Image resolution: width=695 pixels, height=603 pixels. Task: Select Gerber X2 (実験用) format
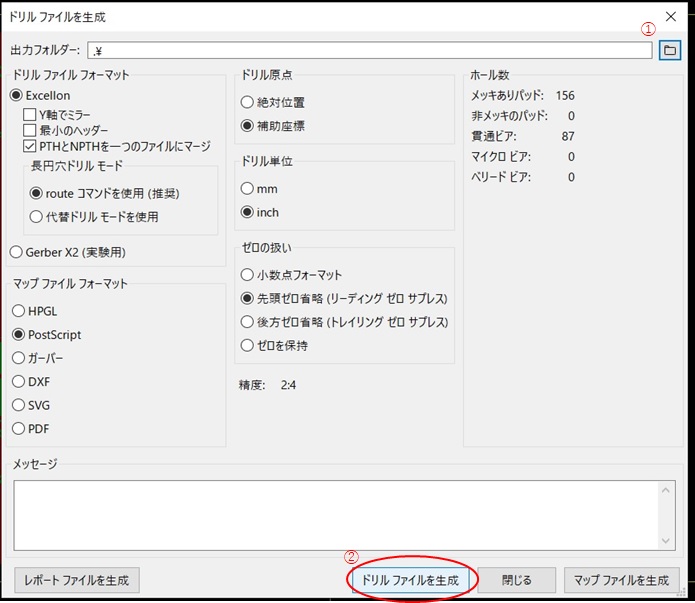(17, 252)
